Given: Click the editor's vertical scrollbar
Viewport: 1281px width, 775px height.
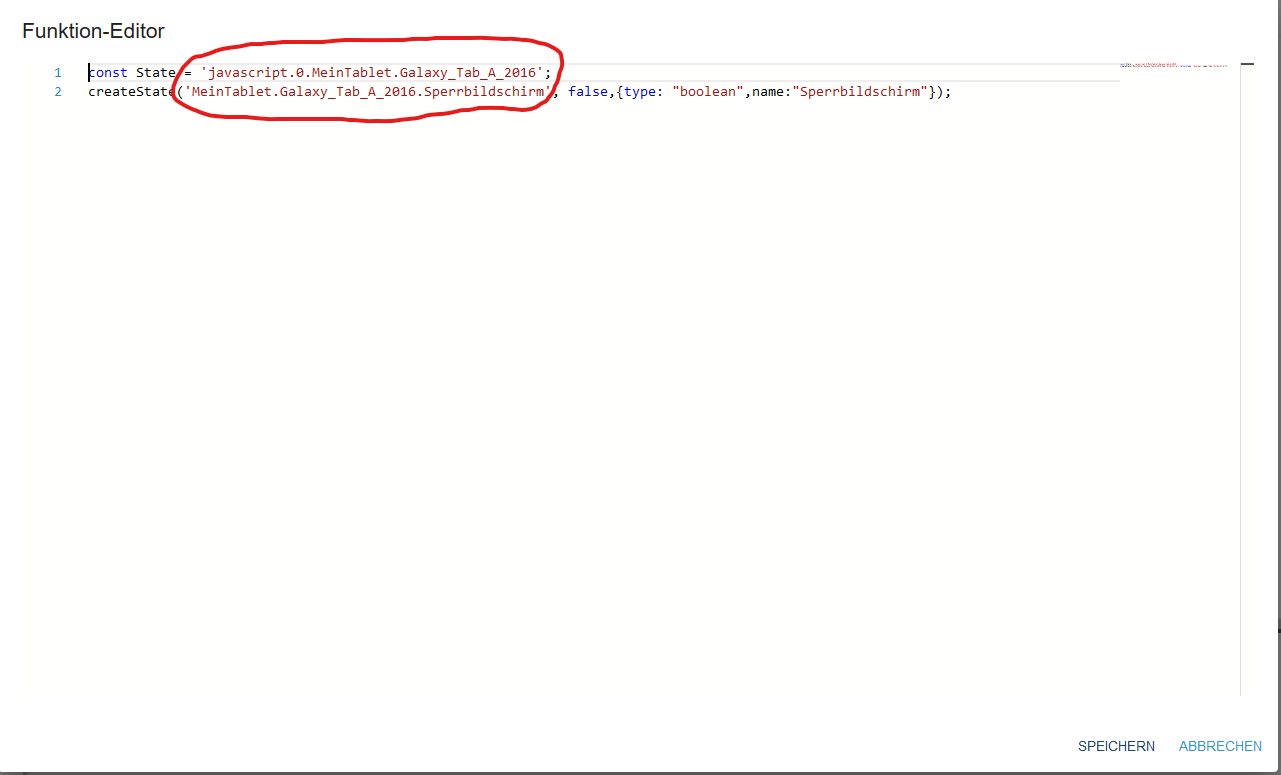Looking at the screenshot, I should 1247,380.
